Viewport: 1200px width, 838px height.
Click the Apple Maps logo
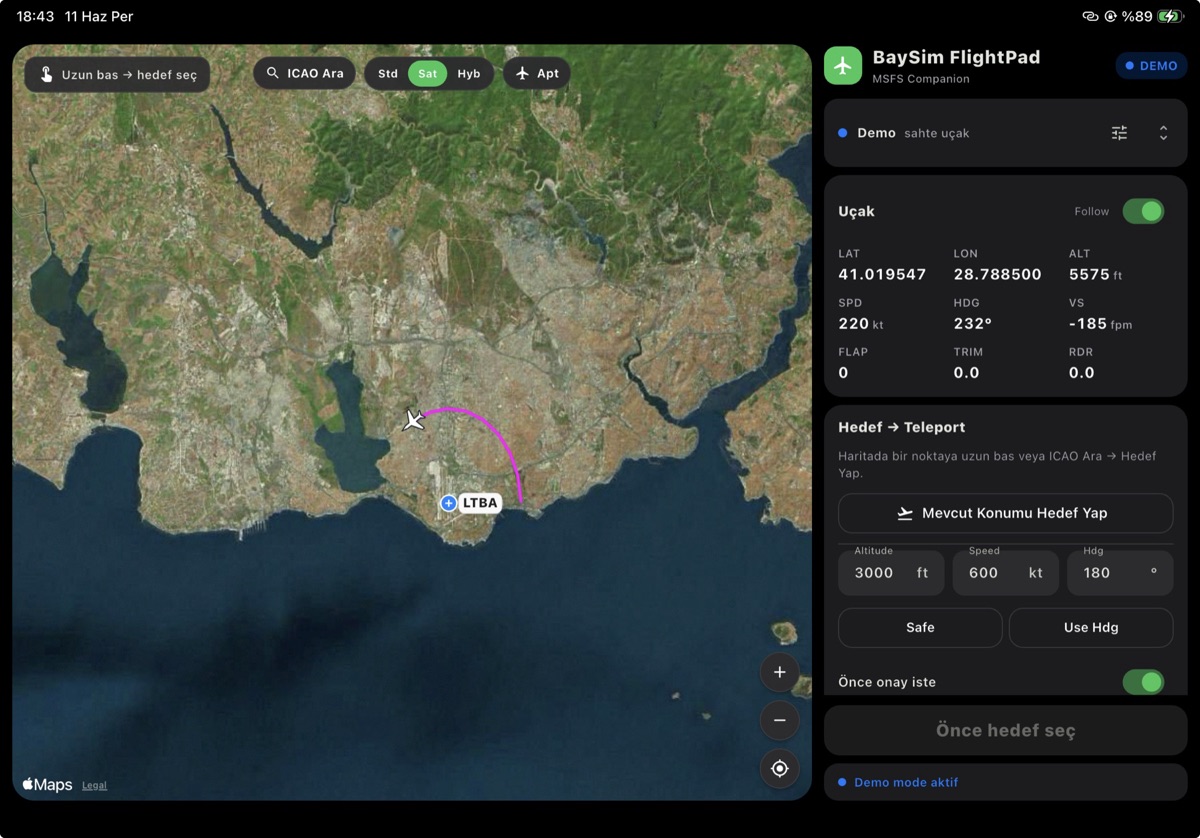[x=47, y=785]
